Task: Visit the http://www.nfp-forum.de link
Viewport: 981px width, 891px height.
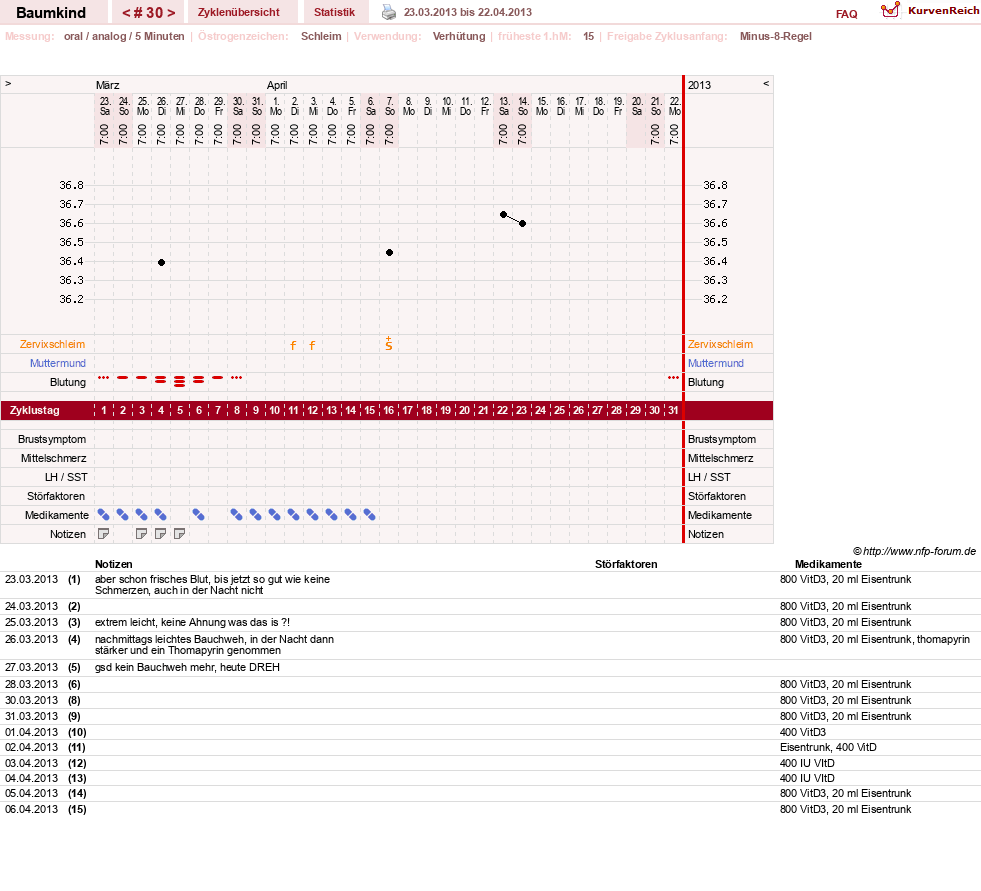Action: pos(919,551)
